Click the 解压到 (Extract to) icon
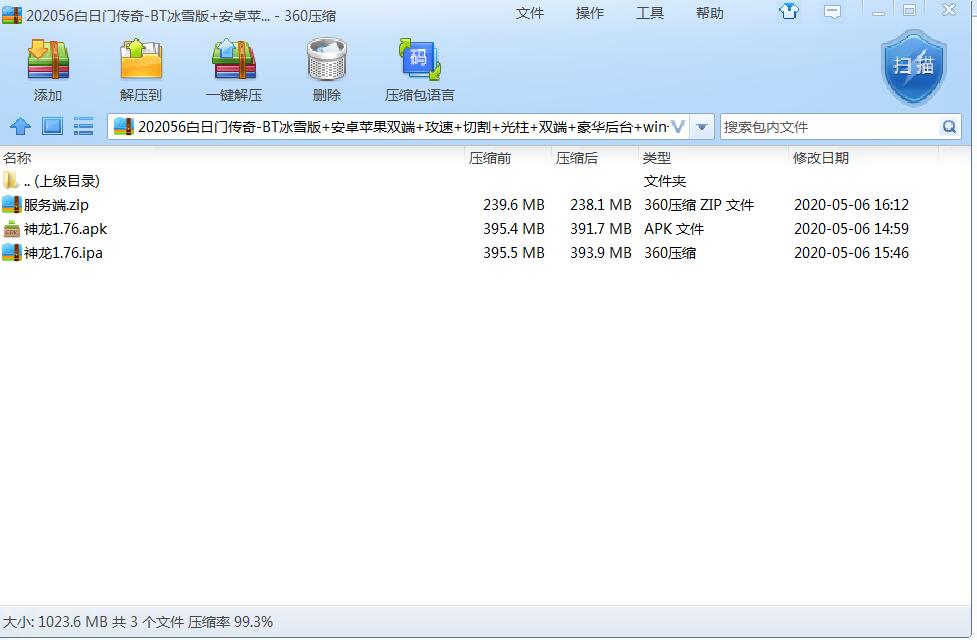Viewport: 977px width, 640px height. [141, 60]
